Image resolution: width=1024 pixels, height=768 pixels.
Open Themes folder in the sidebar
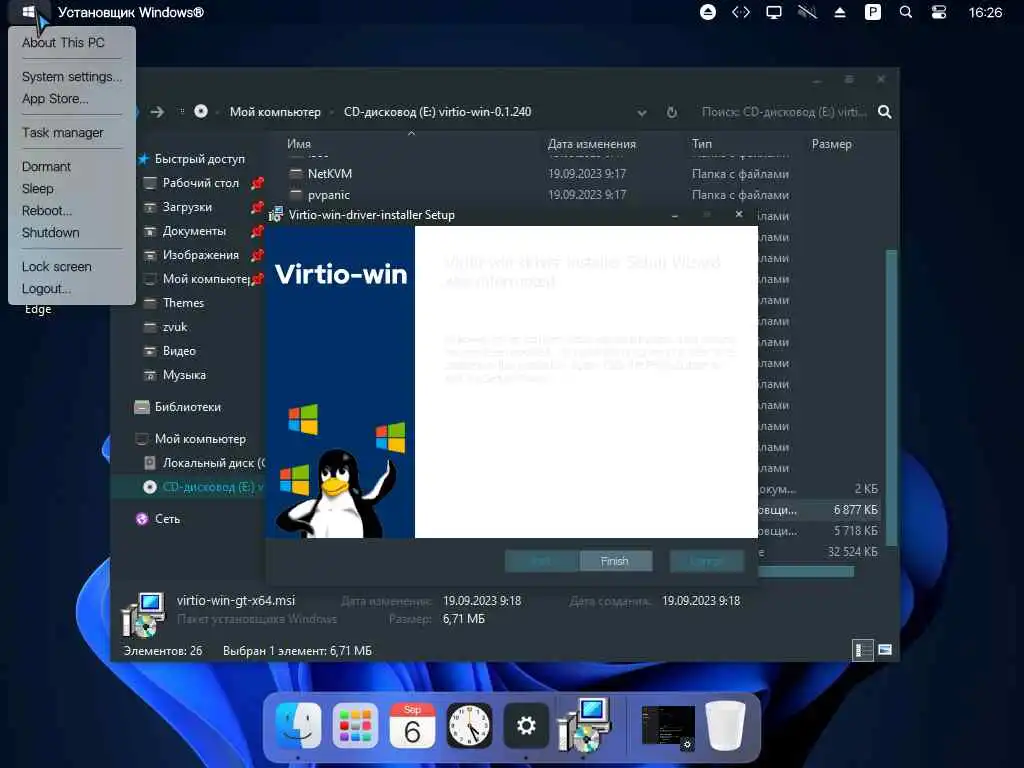(183, 303)
